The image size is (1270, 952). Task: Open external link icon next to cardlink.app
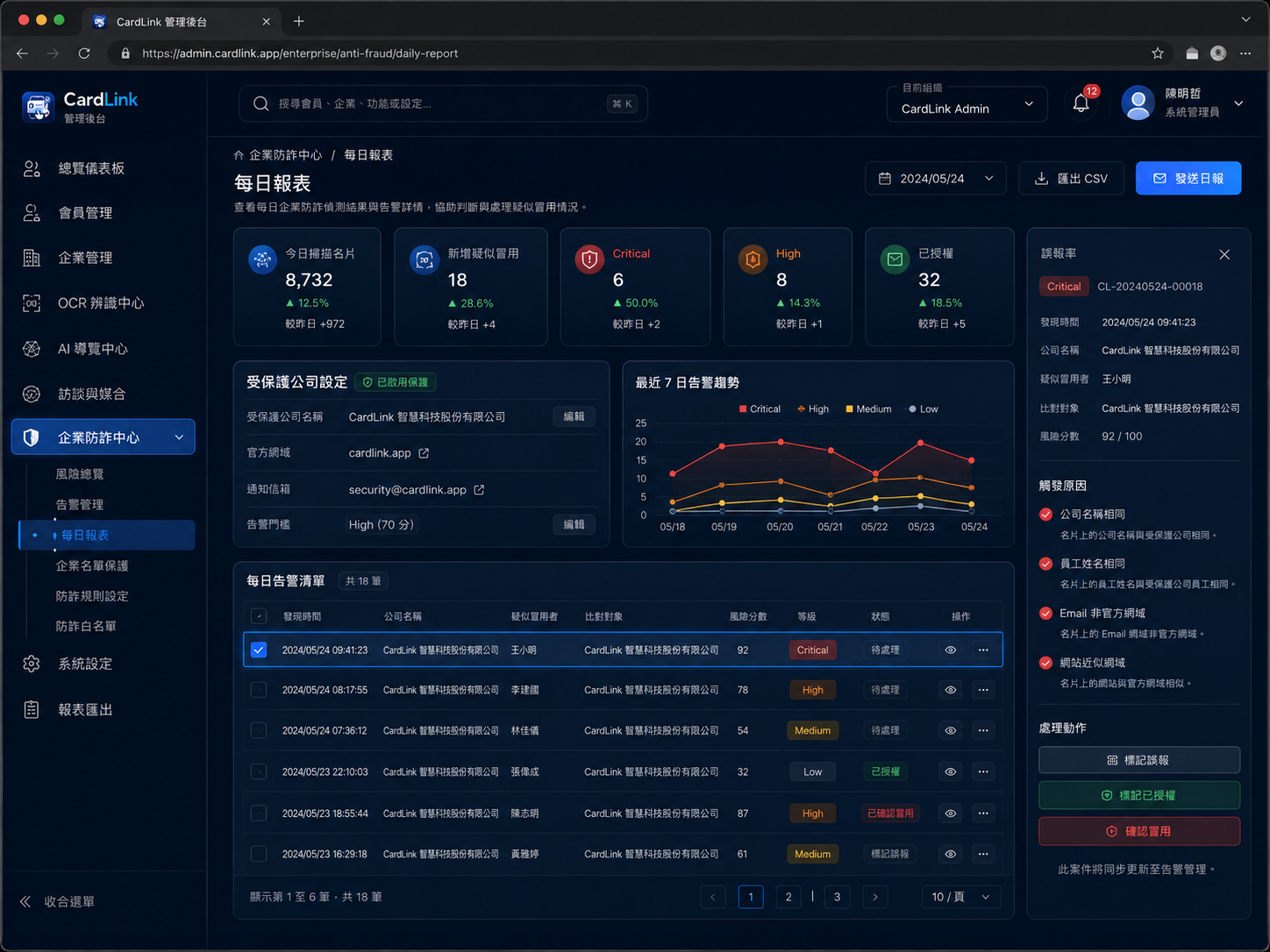tap(424, 453)
